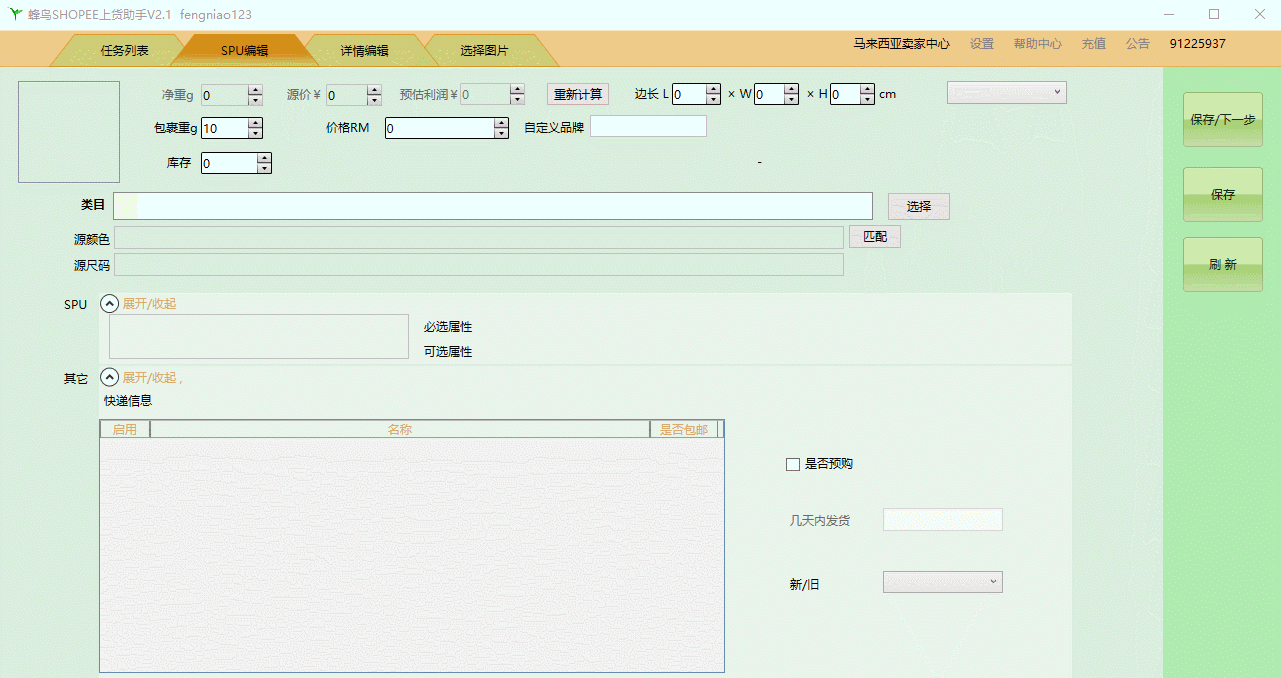Click the 匹配 button
The width and height of the screenshot is (1281, 678).
point(875,237)
